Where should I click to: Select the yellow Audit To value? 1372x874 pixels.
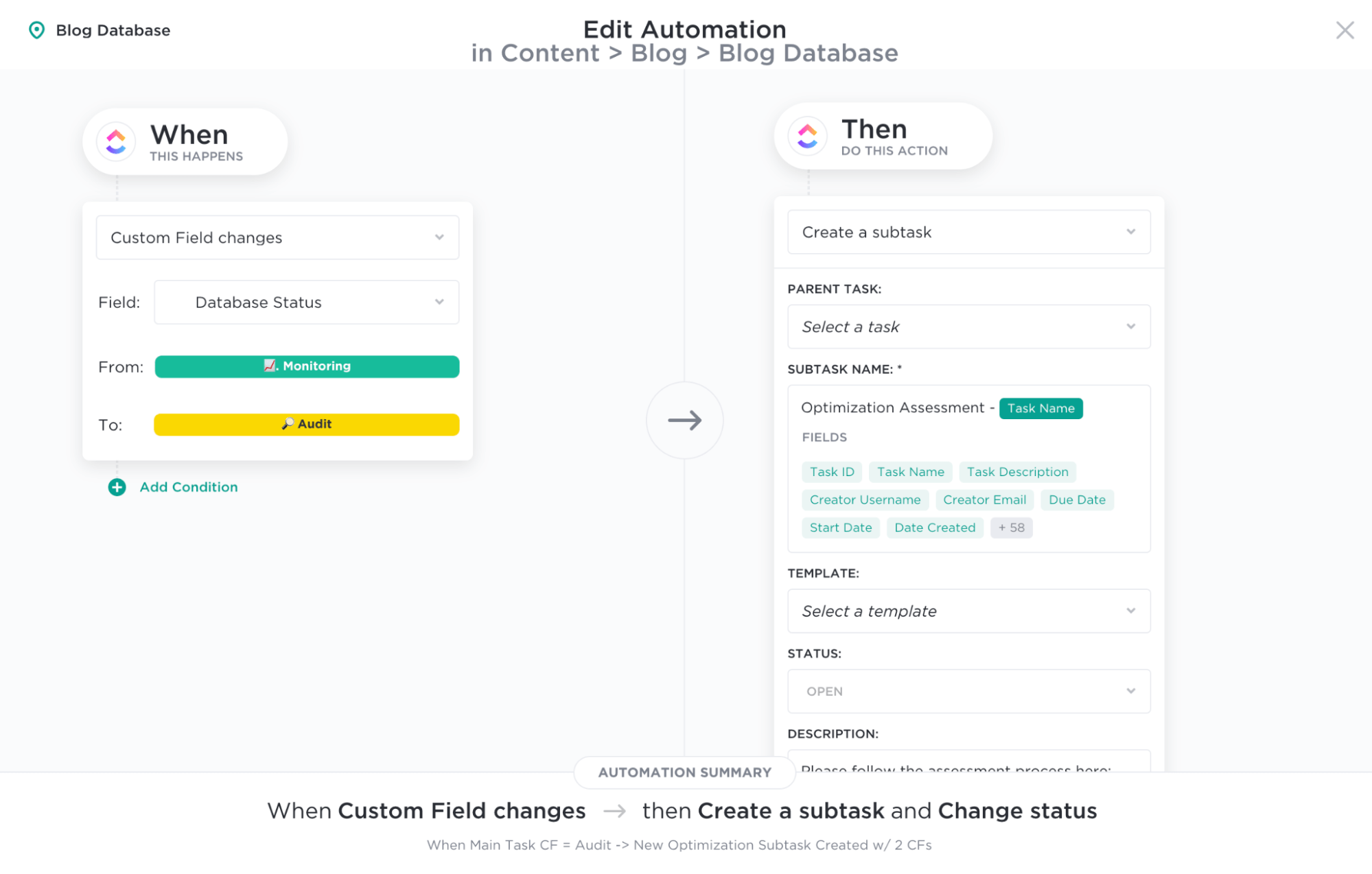(307, 425)
